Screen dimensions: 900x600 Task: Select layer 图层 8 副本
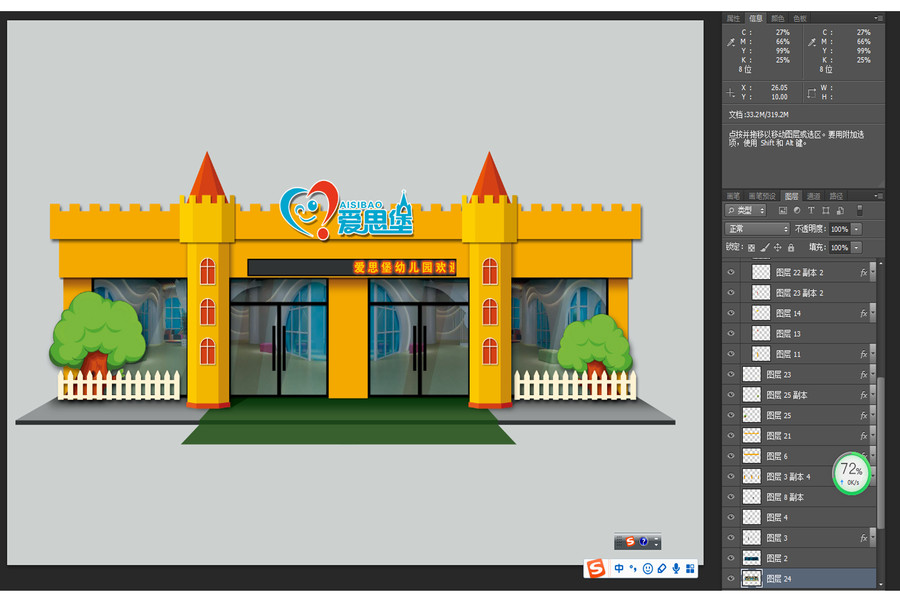[800, 497]
